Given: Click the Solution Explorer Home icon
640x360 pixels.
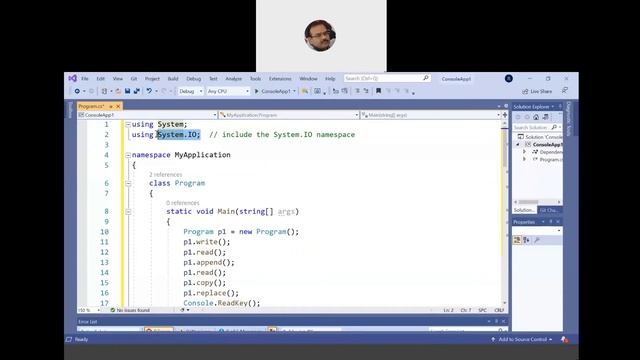Looking at the screenshot, I should [536, 117].
